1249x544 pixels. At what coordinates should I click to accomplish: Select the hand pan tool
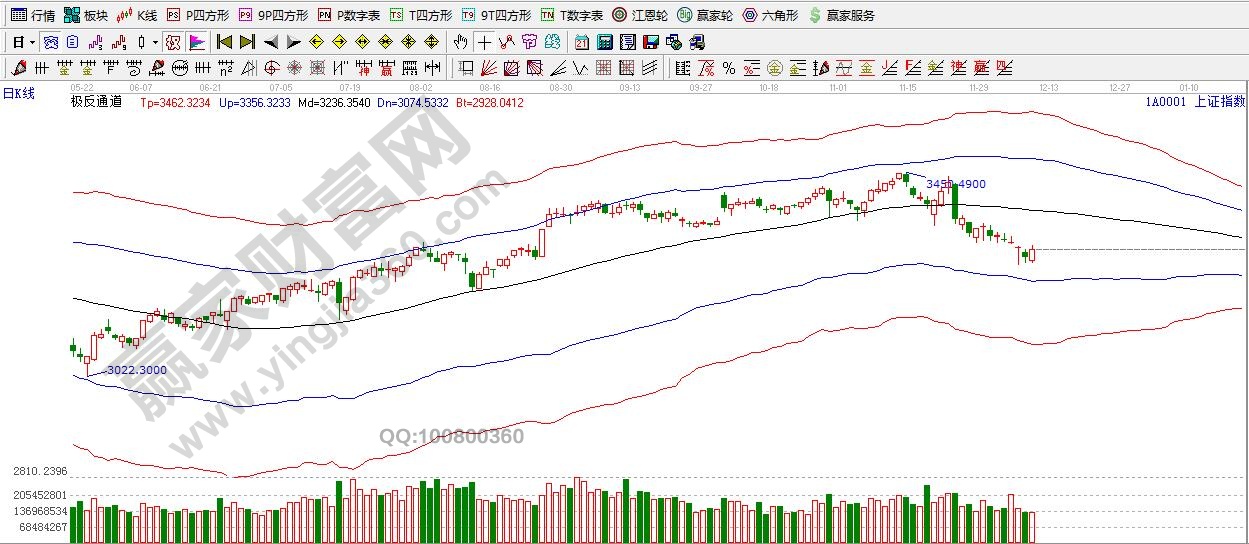pyautogui.click(x=460, y=42)
